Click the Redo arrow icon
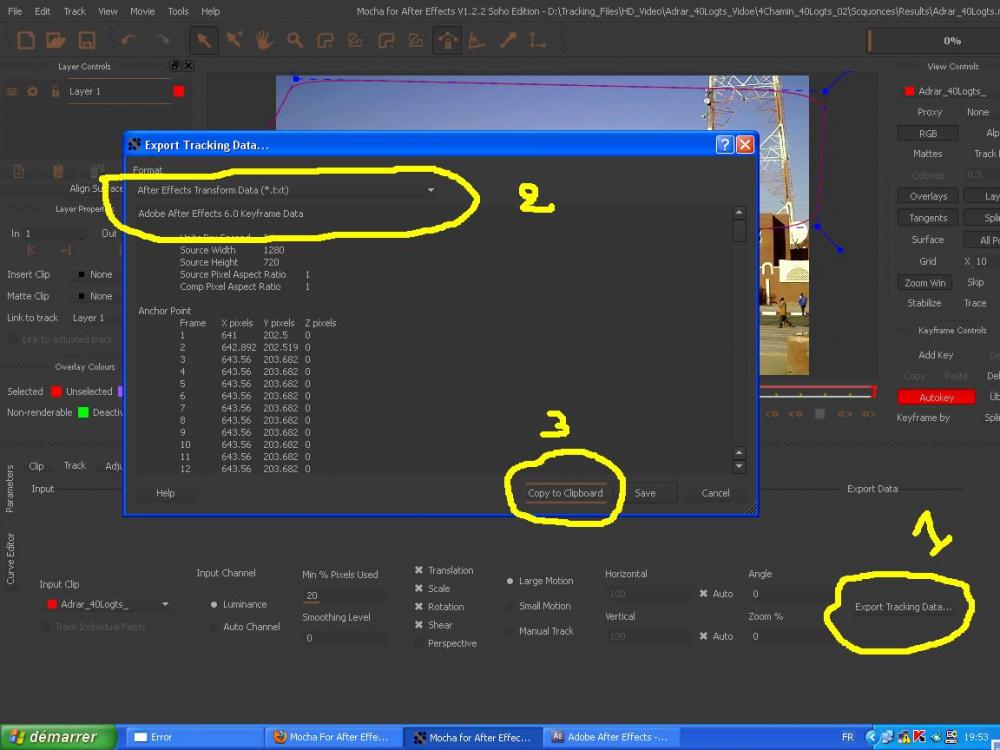1000x750 pixels. click(161, 41)
